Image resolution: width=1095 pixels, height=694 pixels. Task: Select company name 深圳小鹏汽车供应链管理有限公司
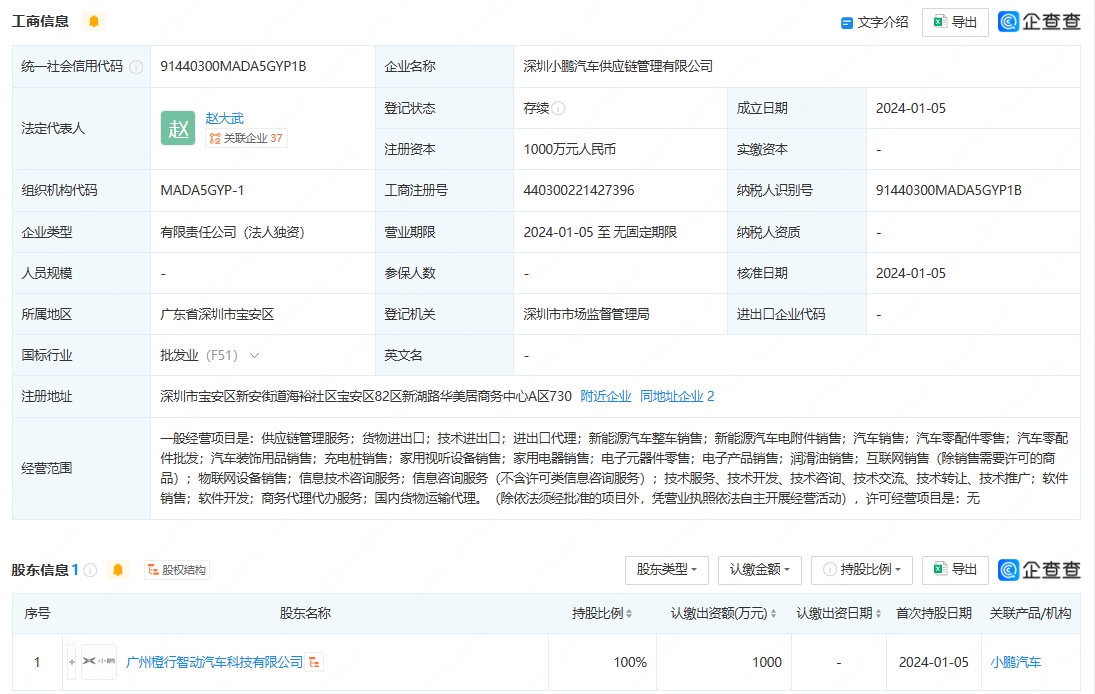pyautogui.click(x=618, y=66)
